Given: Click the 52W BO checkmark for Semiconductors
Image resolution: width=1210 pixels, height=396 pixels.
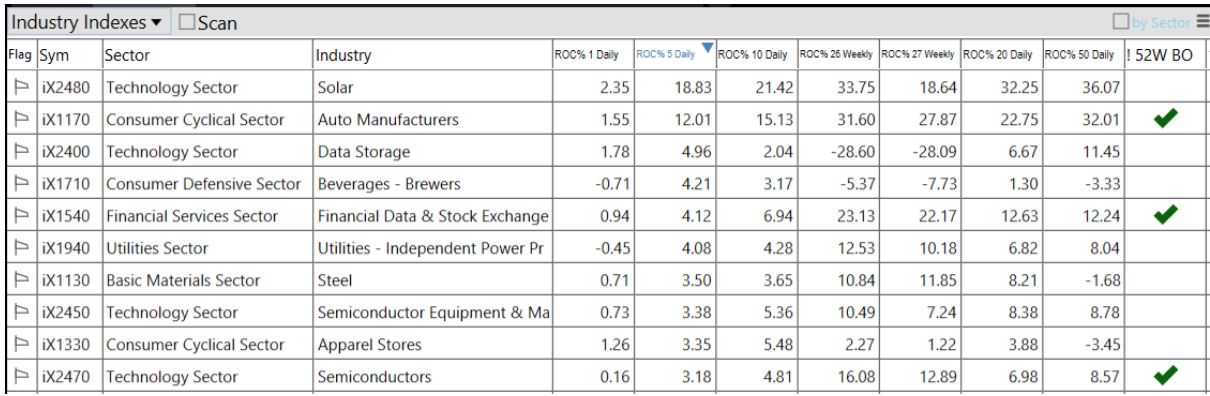Looking at the screenshot, I should [x=1165, y=376].
